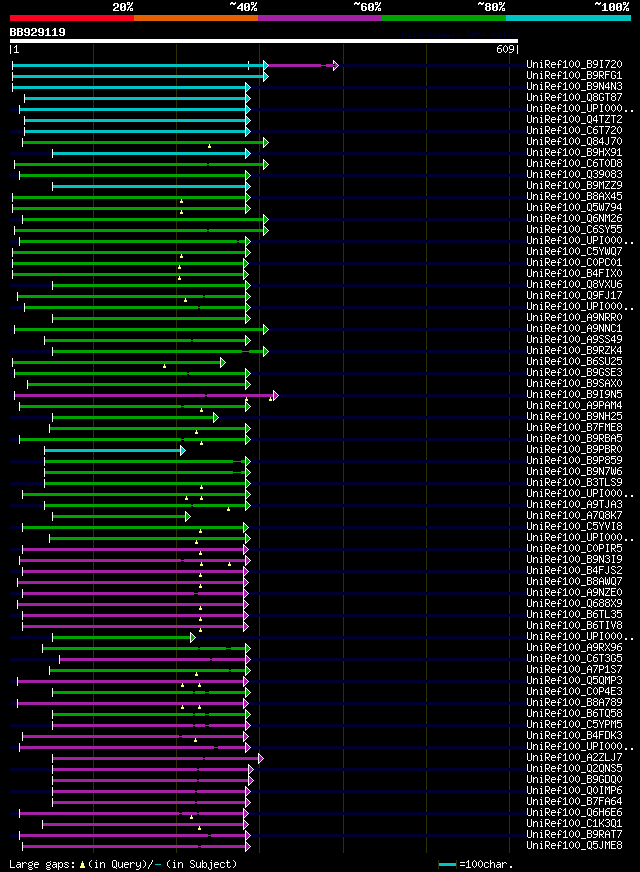Select the UniRef100_B9SAX0 label
This screenshot has width=640, height=872.
pyautogui.click(x=574, y=384)
